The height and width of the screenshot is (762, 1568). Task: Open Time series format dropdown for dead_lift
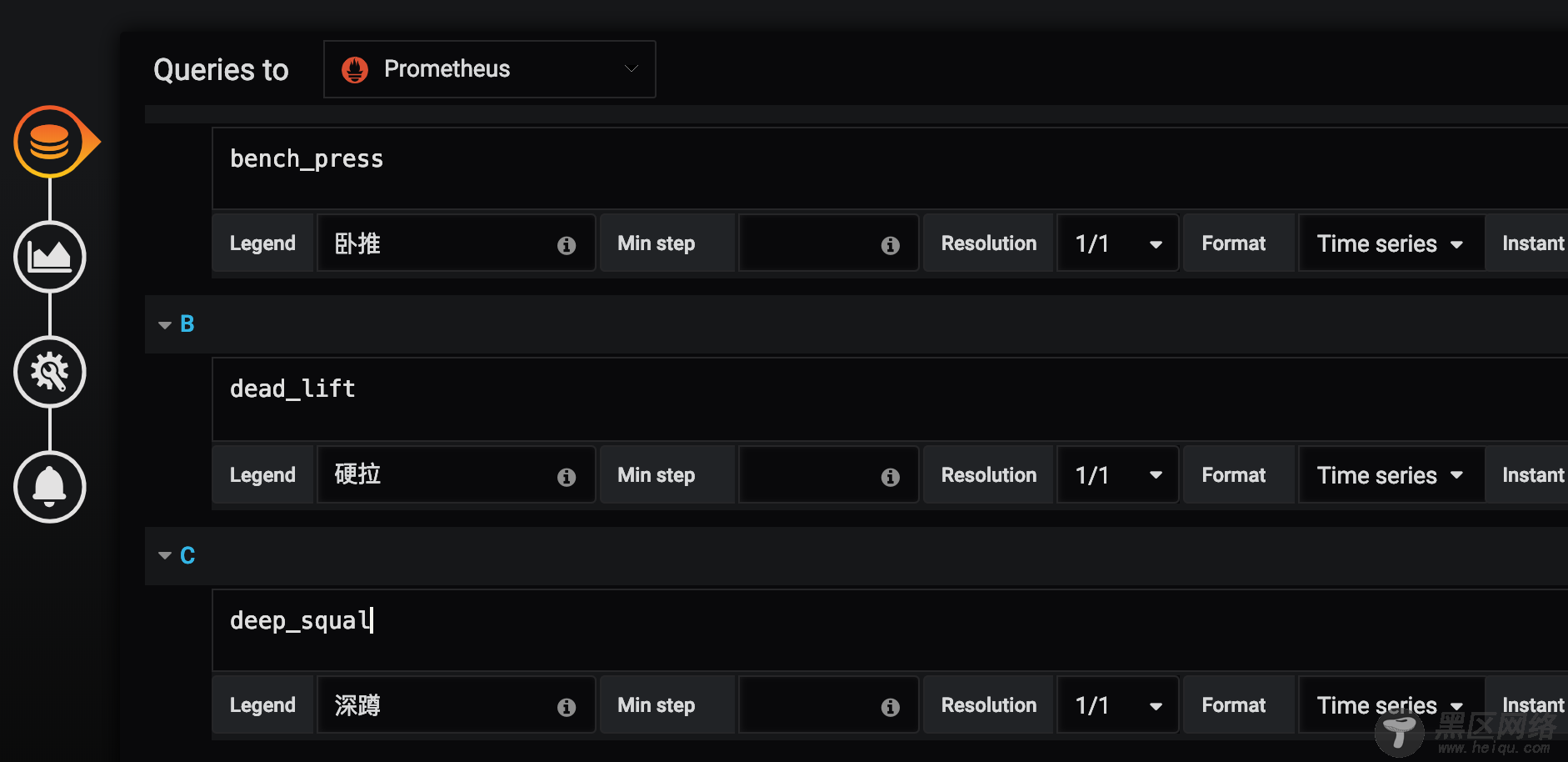[x=1391, y=474]
